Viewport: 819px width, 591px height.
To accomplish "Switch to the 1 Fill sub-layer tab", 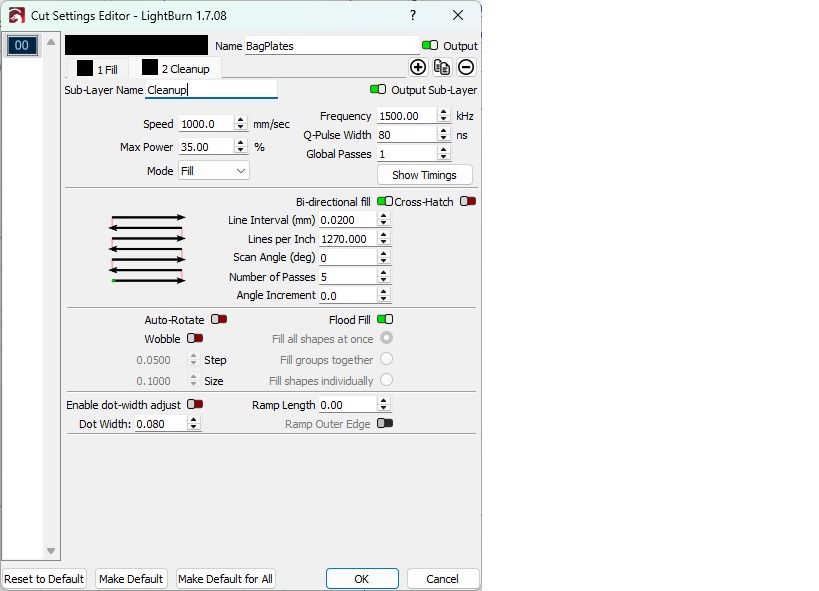I will click(98, 68).
